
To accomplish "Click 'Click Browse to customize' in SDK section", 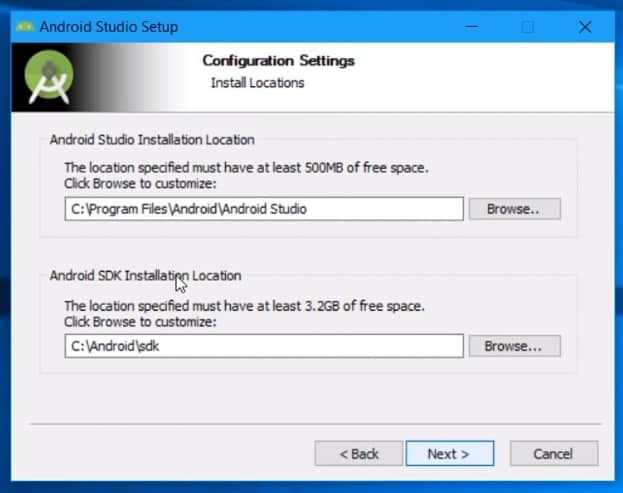I will tap(140, 321).
